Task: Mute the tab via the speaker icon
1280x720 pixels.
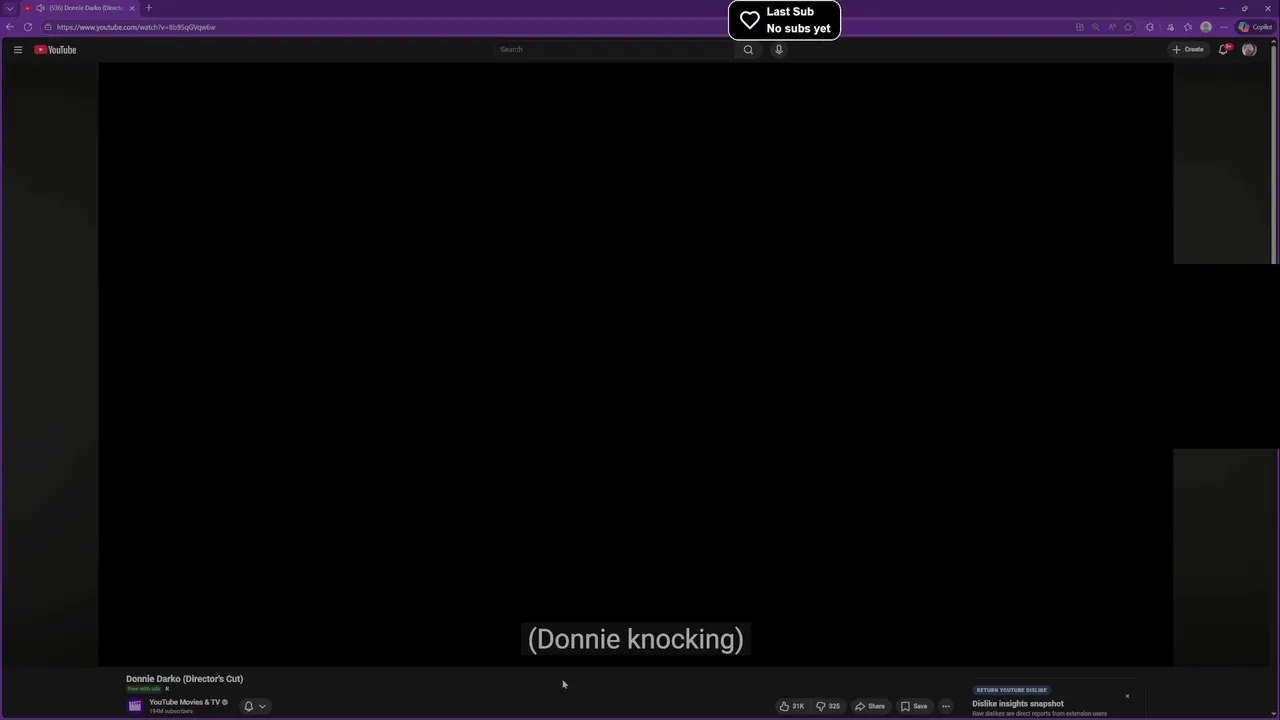Action: [x=41, y=8]
